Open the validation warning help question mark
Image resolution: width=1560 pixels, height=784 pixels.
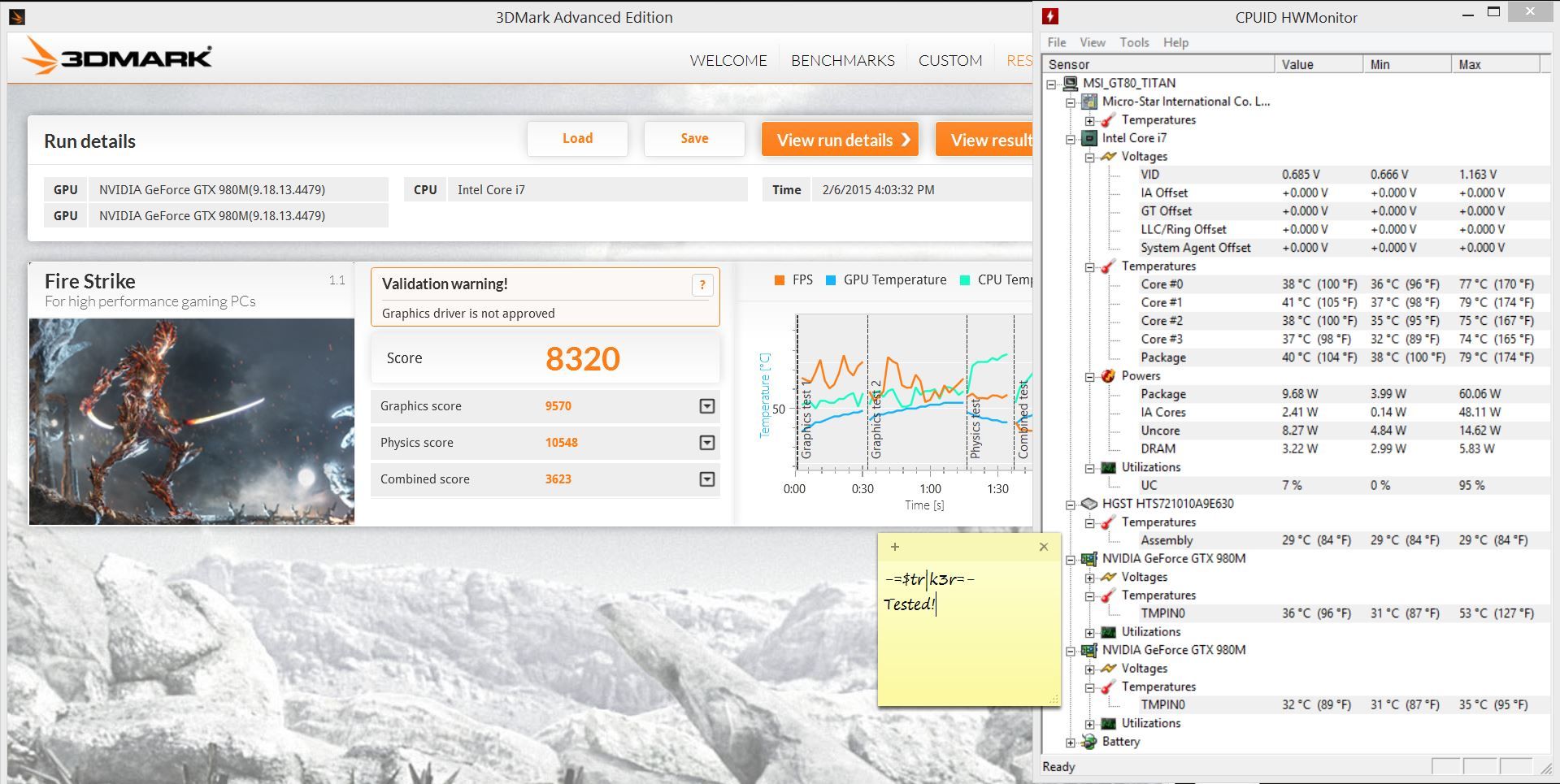point(702,285)
